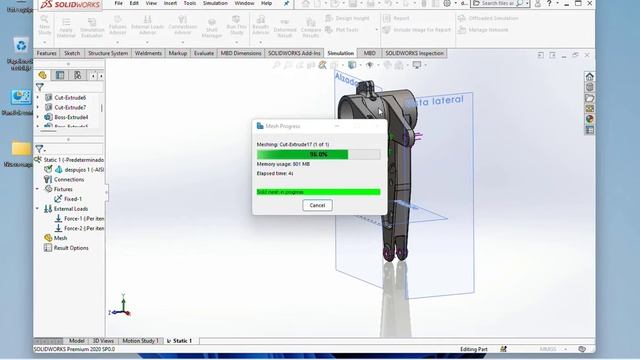
Task: Click the Deformed Result icon
Action: 285,27
